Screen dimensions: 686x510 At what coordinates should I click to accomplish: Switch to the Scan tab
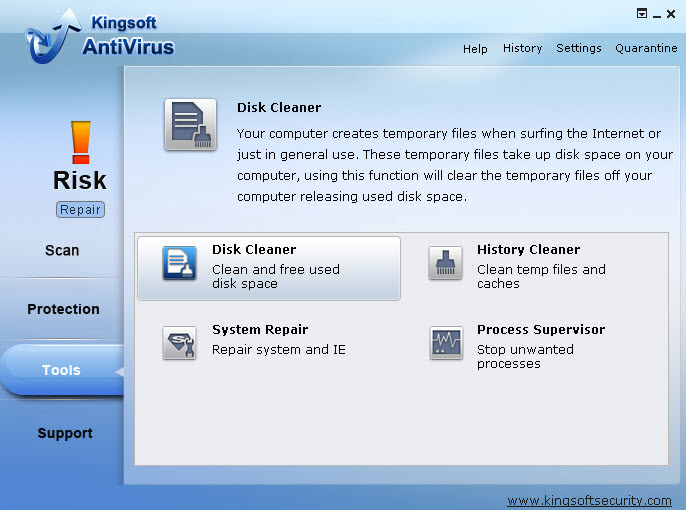pyautogui.click(x=62, y=250)
